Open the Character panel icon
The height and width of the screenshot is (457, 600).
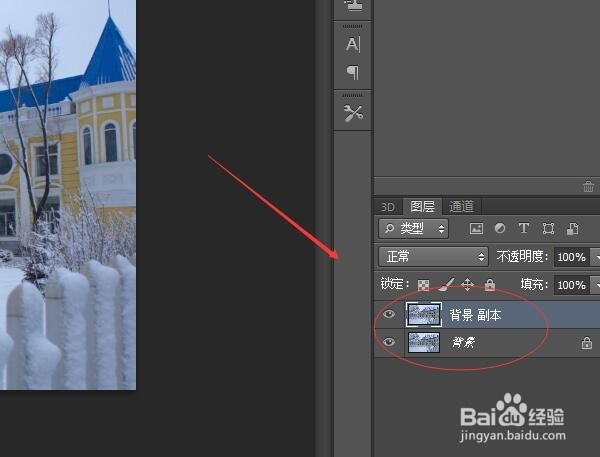click(353, 44)
